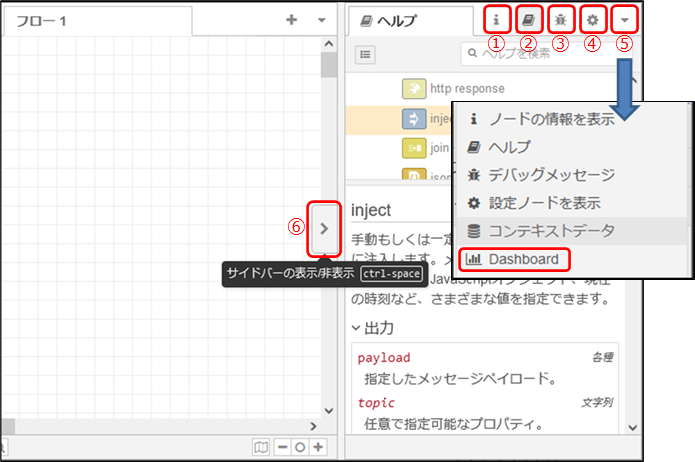Open the flow list dropdown next to the plus
Viewport: 695px width, 462px height.
point(320,20)
